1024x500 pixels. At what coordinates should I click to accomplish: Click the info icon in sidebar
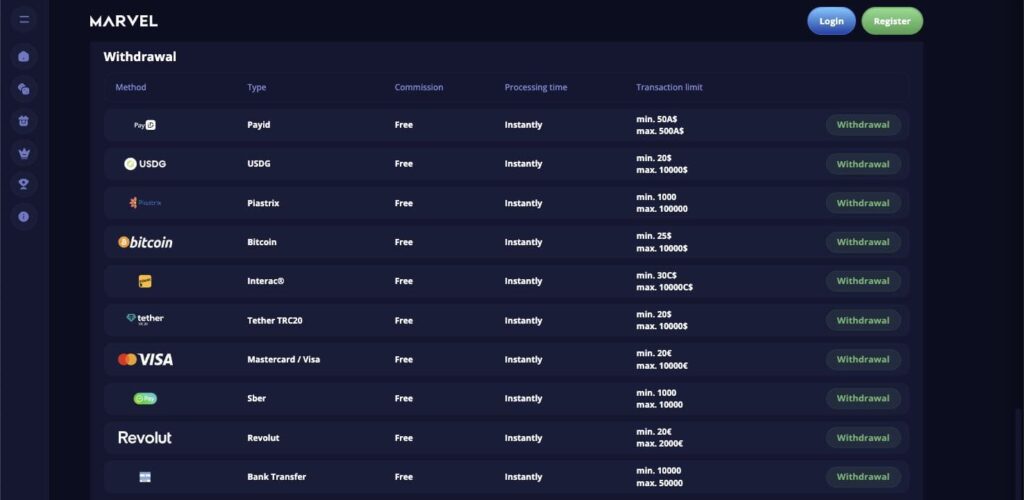(24, 216)
